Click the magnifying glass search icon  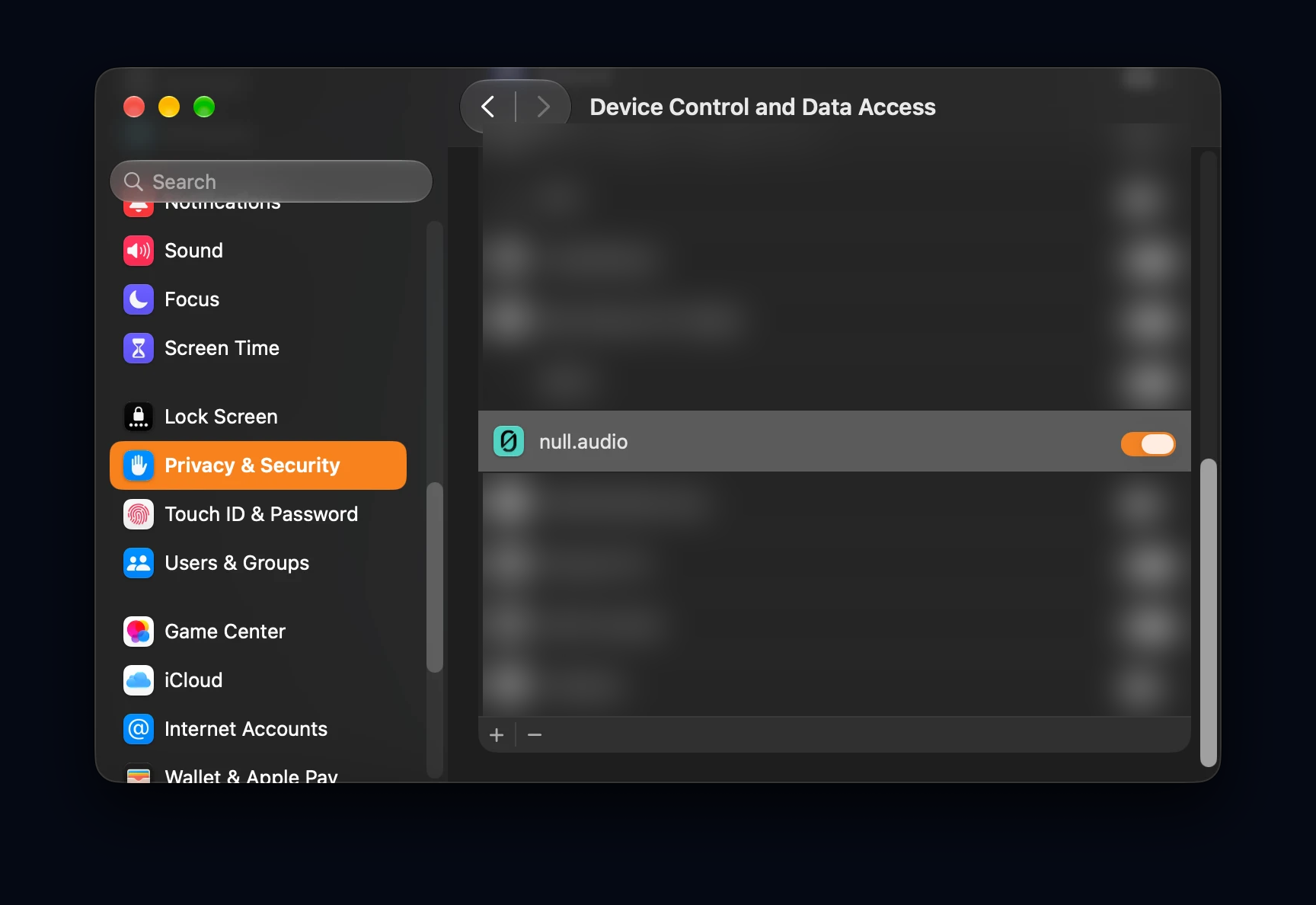click(133, 181)
